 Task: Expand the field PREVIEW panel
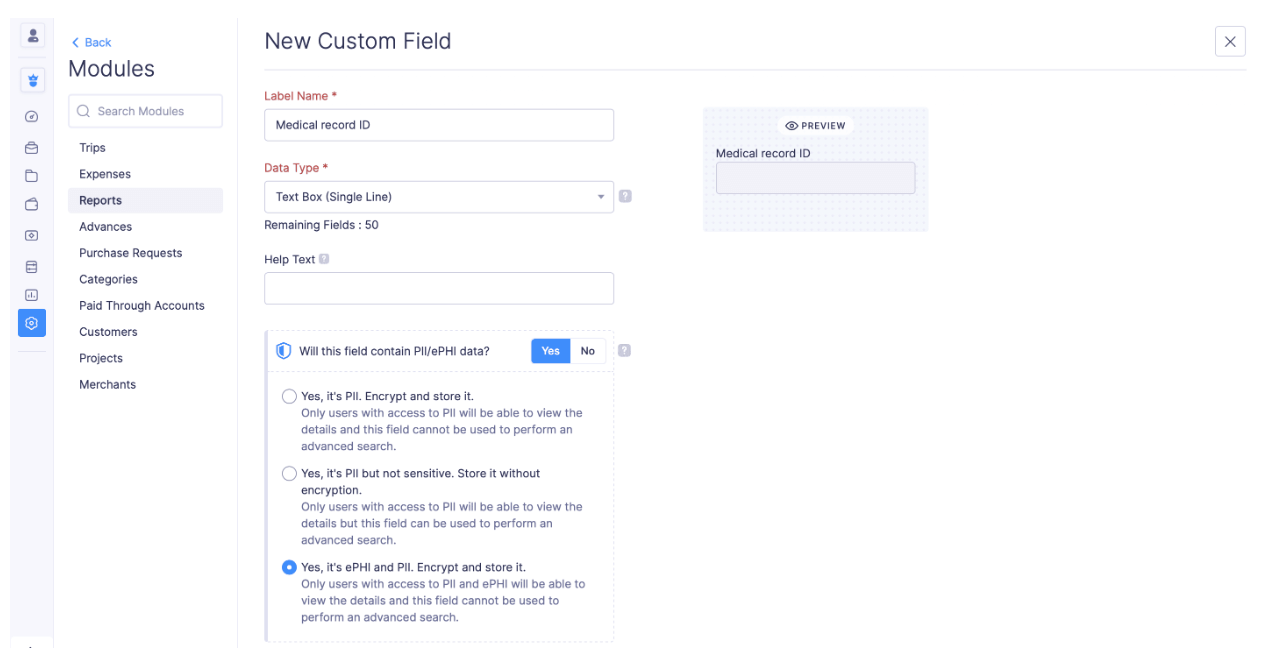click(x=814, y=125)
